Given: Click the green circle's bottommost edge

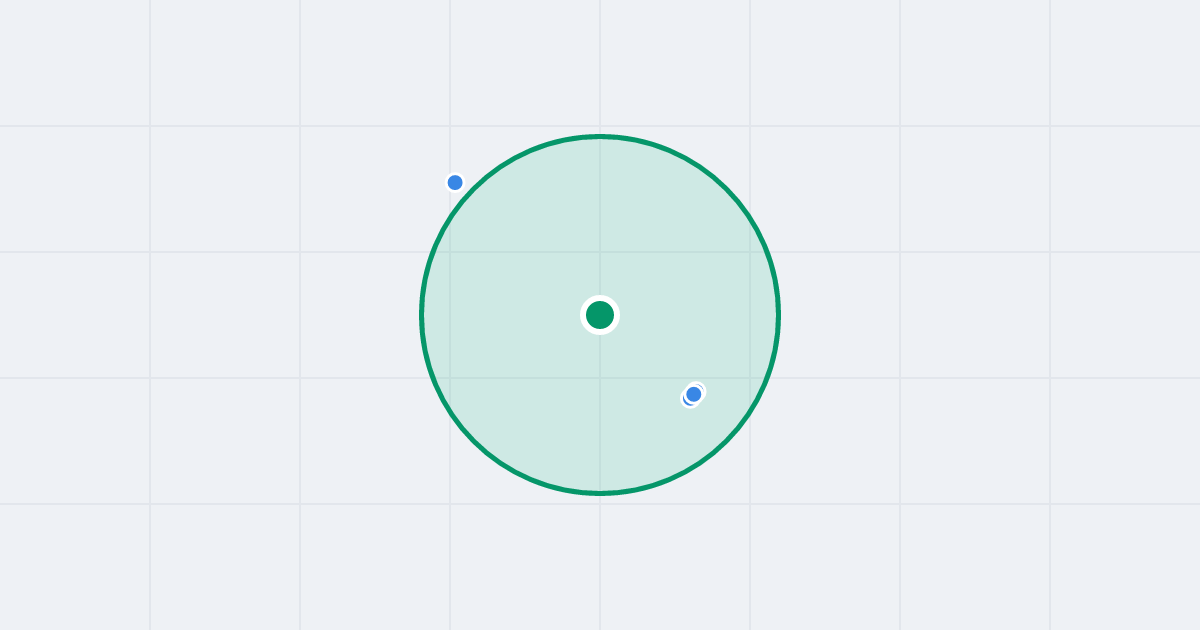Looking at the screenshot, I should (x=600, y=493).
